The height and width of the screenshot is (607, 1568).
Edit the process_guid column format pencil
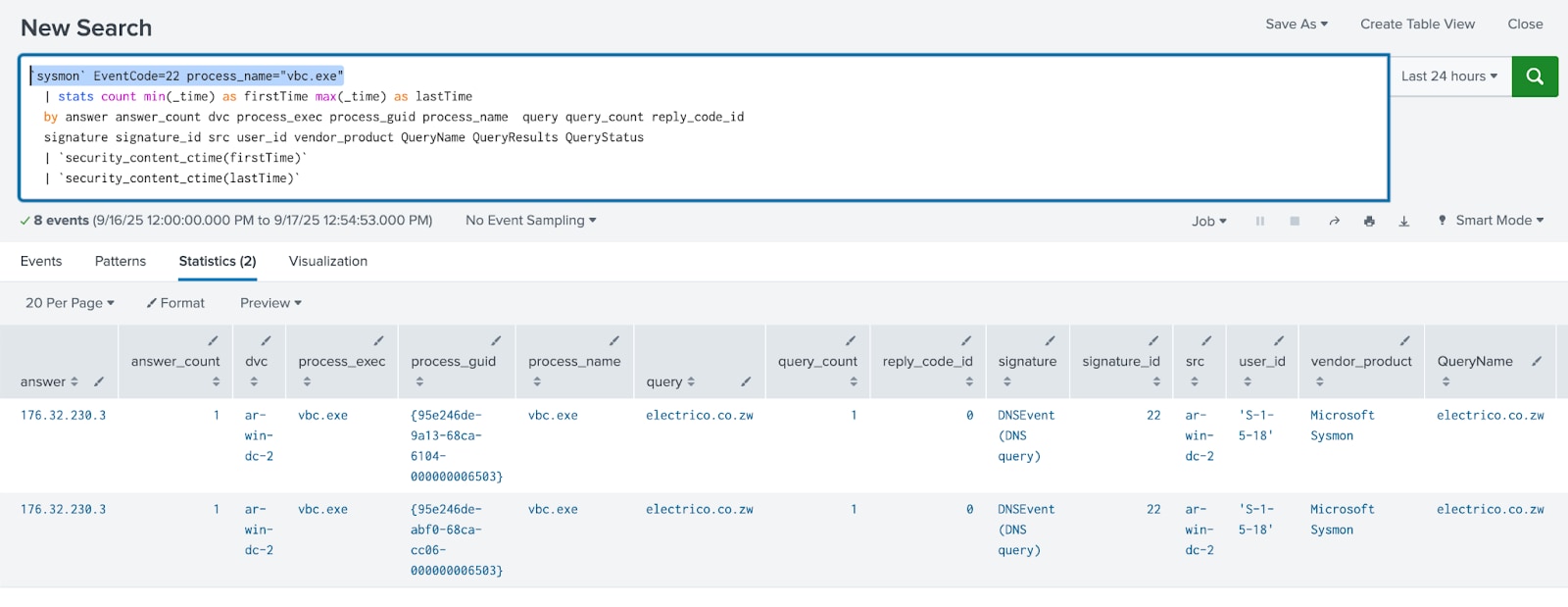point(496,340)
